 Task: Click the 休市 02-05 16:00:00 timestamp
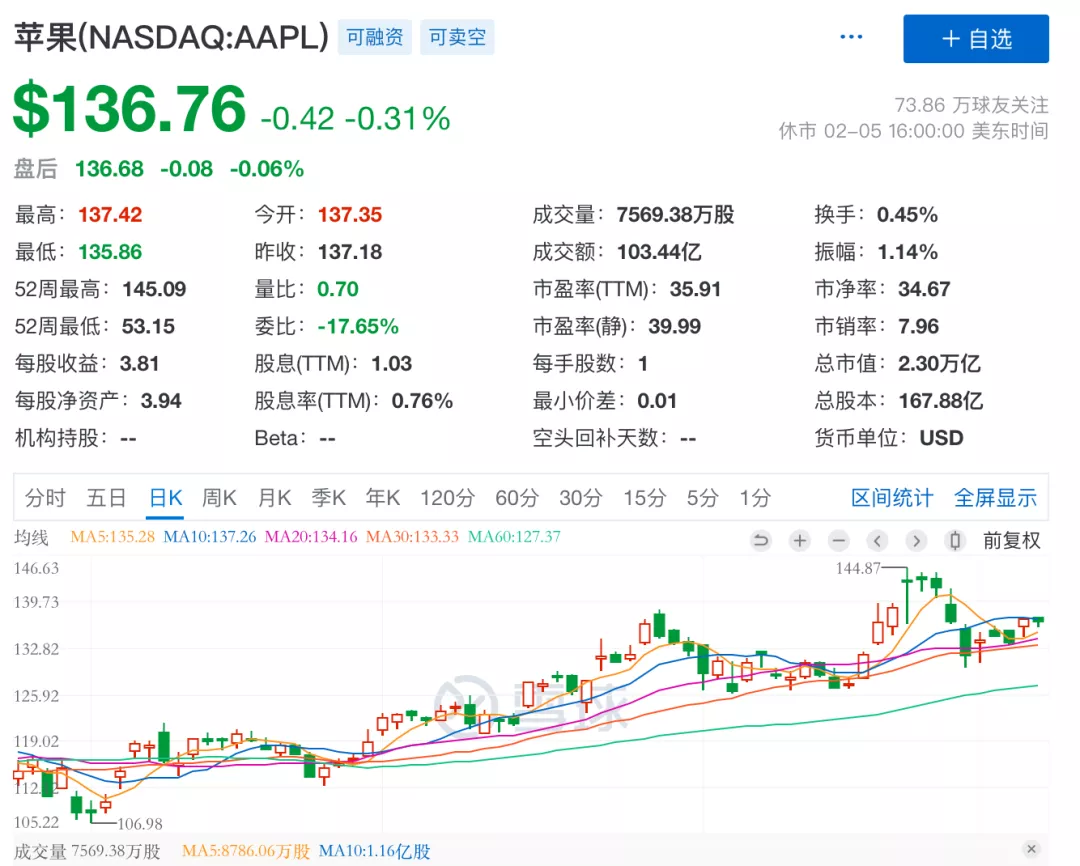[x=913, y=131]
